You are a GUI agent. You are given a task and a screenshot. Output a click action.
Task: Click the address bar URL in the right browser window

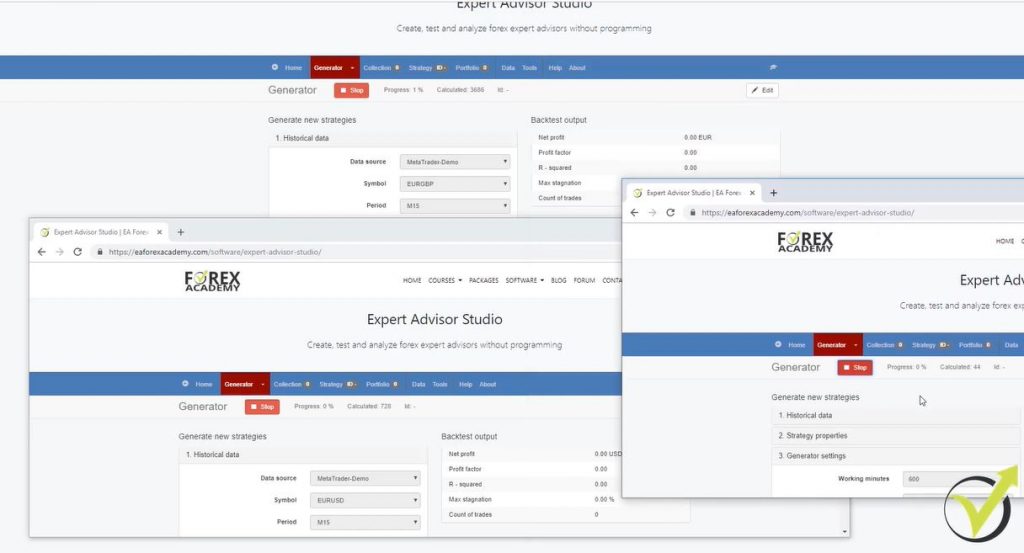pos(808,213)
